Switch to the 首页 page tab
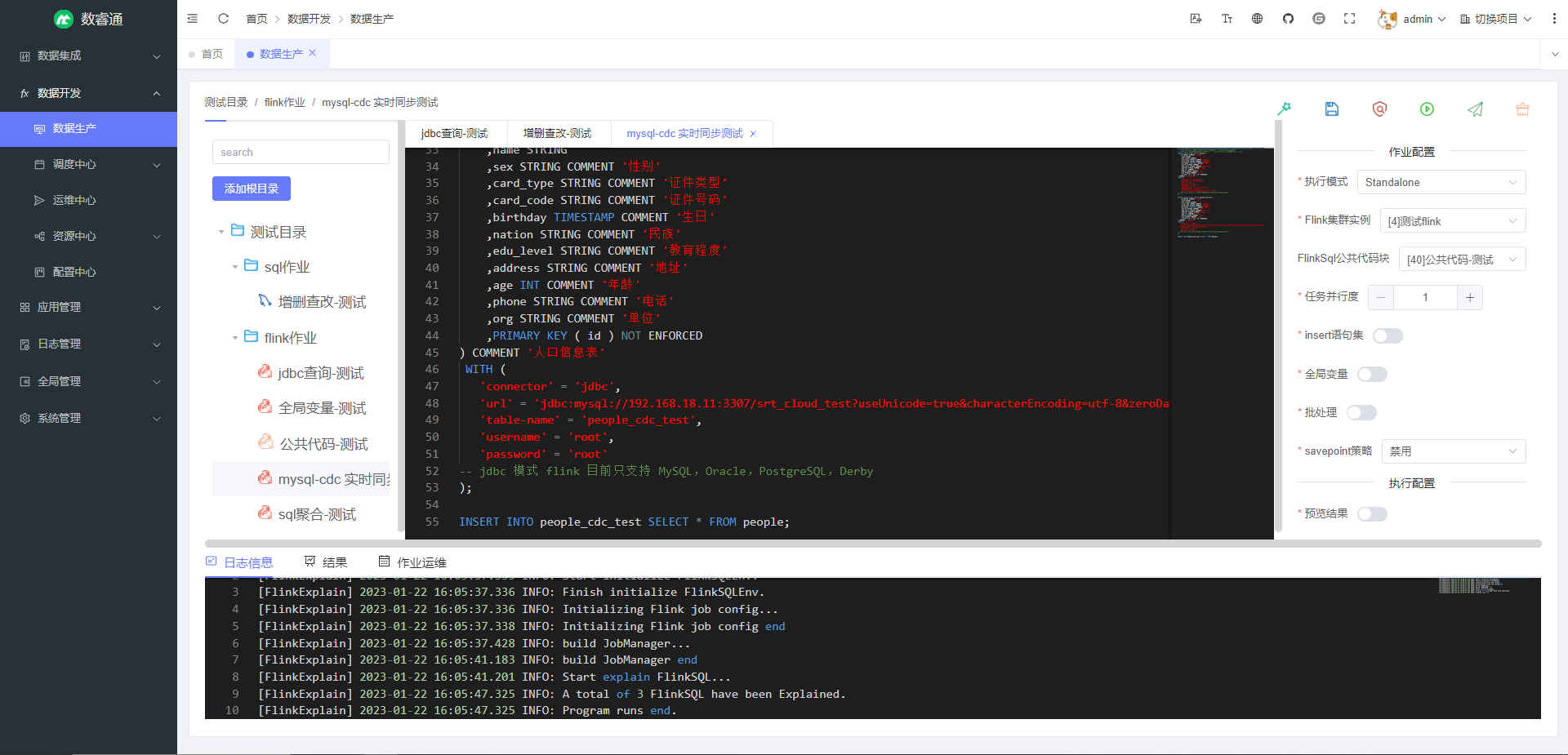 (206, 54)
